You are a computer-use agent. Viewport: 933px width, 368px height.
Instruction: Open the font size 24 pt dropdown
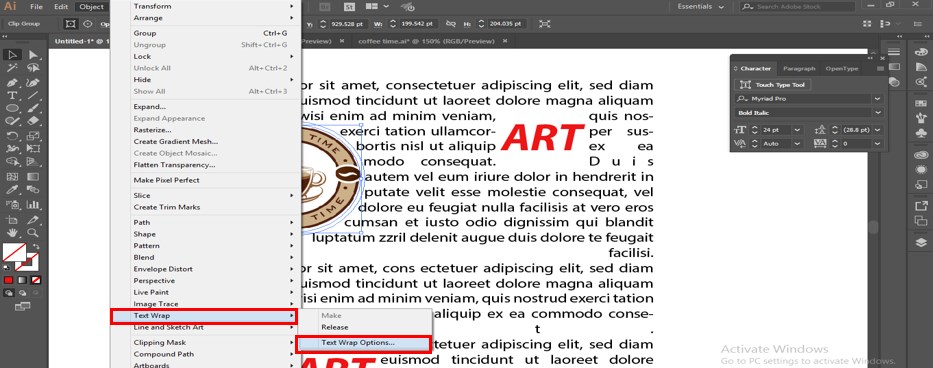tap(797, 130)
